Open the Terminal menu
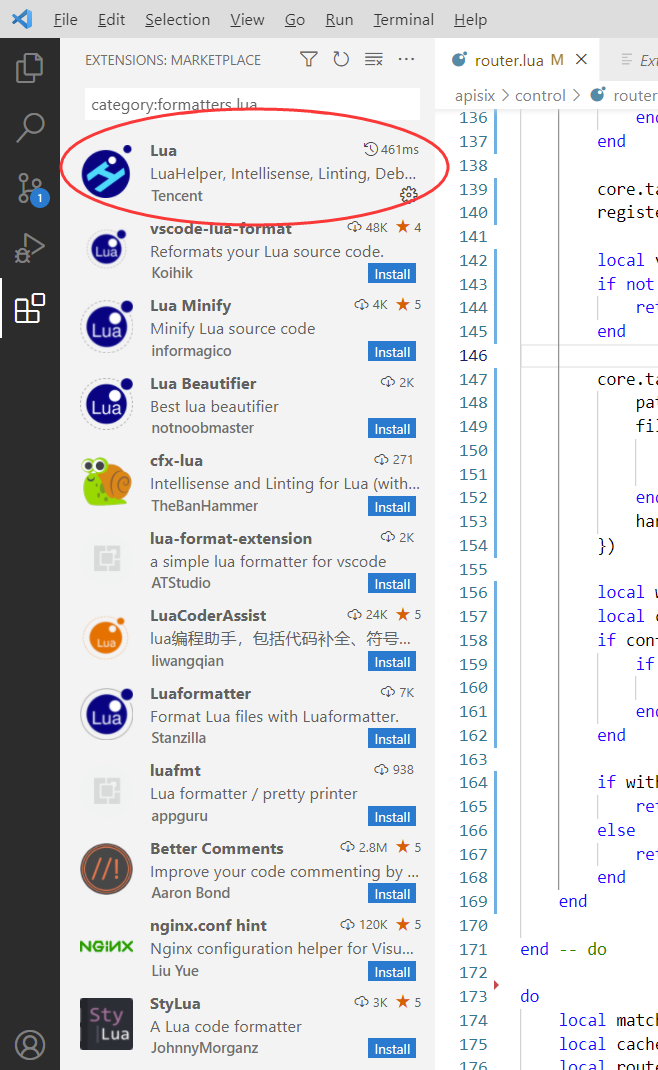The width and height of the screenshot is (658, 1070). [403, 20]
